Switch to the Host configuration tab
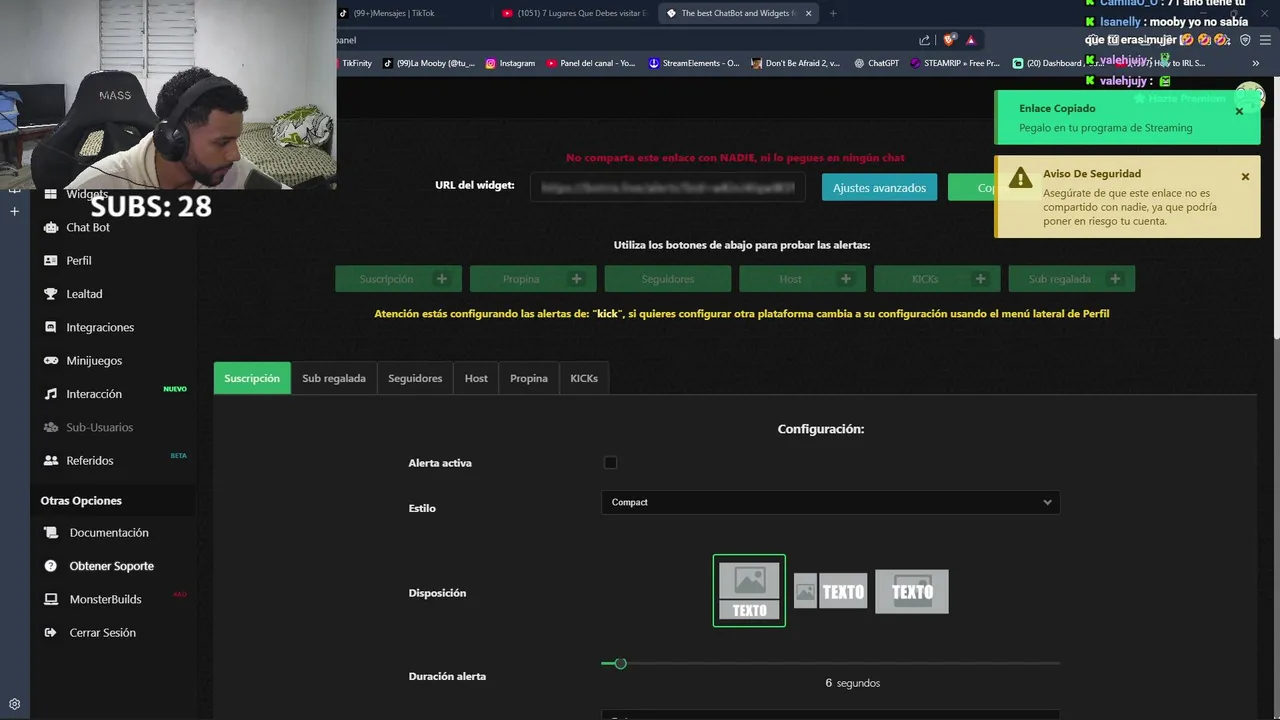 [x=476, y=378]
